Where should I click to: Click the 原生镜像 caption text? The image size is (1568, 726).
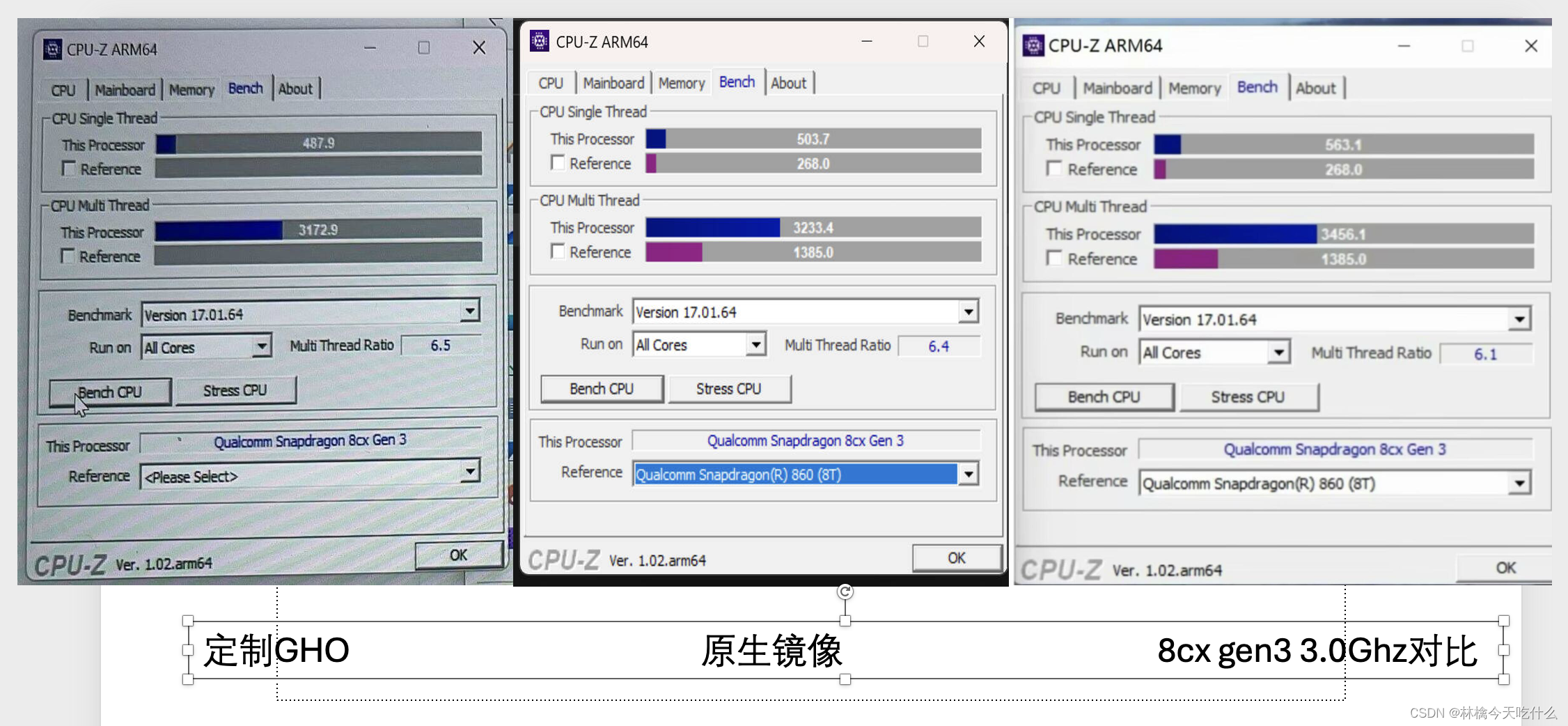pos(771,650)
